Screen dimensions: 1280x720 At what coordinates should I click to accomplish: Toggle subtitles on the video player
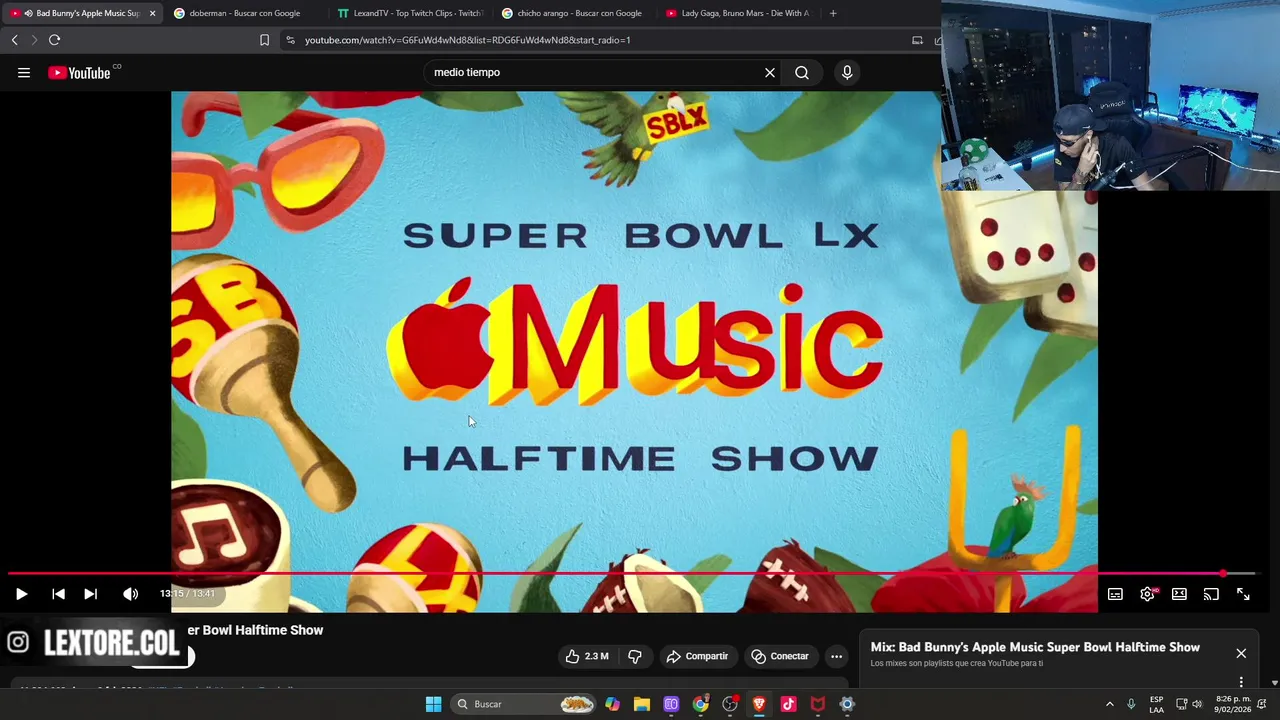pos(1115,594)
